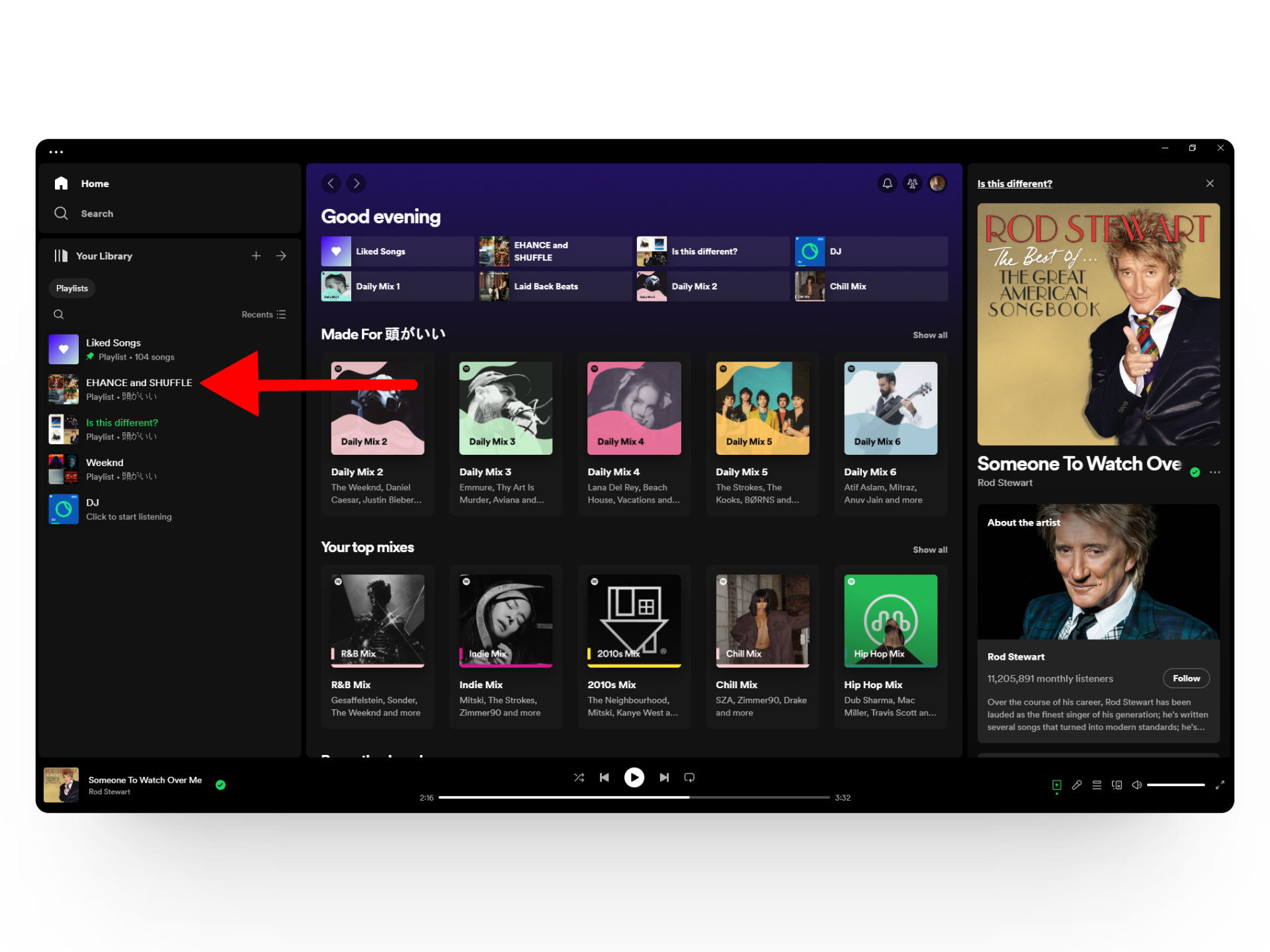Click Create playlist plus icon
Image resolution: width=1270 pixels, height=952 pixels.
pyautogui.click(x=256, y=256)
